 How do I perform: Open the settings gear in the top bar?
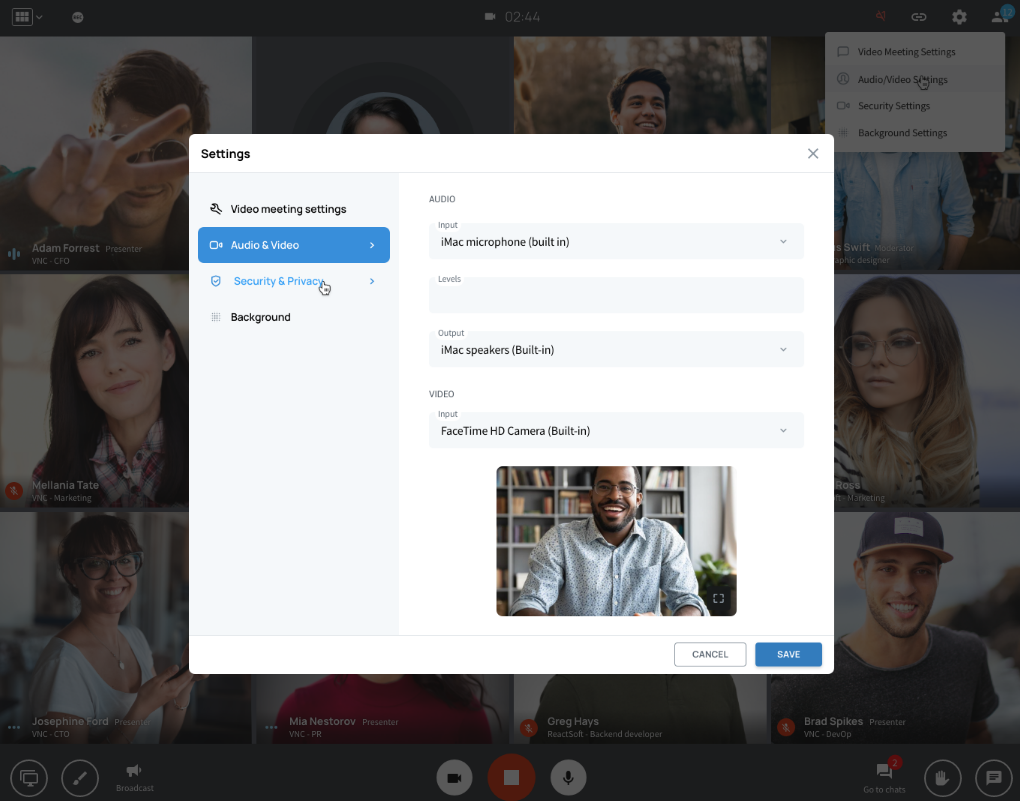pos(959,17)
